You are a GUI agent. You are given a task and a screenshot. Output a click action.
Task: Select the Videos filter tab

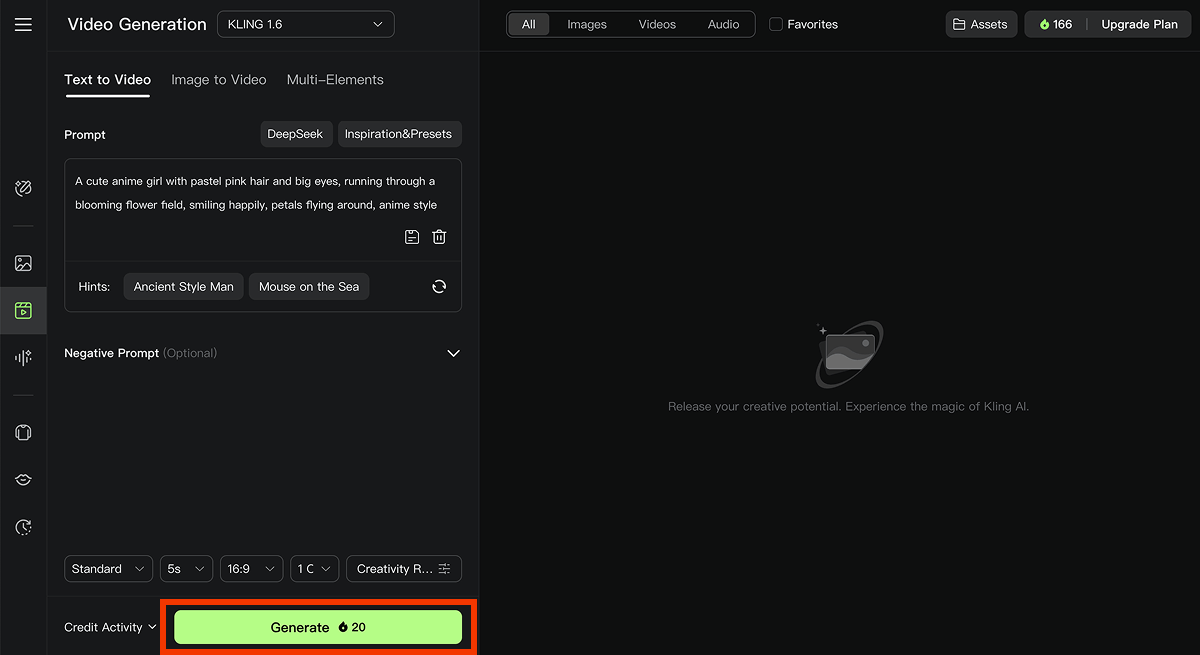click(x=657, y=24)
